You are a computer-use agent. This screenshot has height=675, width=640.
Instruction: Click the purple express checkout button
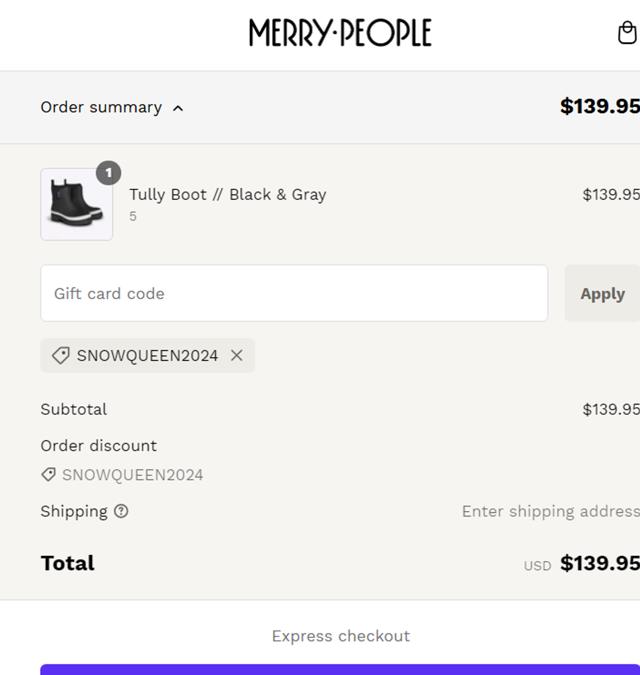[x=340, y=669]
